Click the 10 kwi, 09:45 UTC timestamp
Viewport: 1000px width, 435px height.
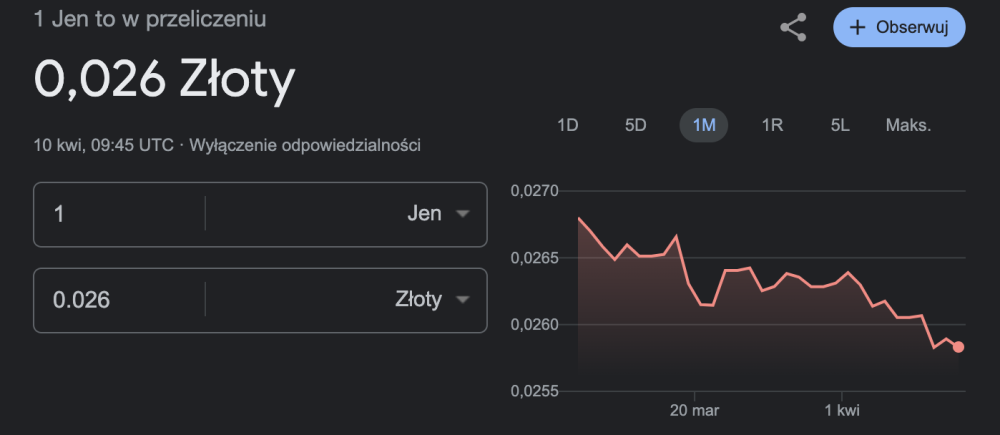104,145
